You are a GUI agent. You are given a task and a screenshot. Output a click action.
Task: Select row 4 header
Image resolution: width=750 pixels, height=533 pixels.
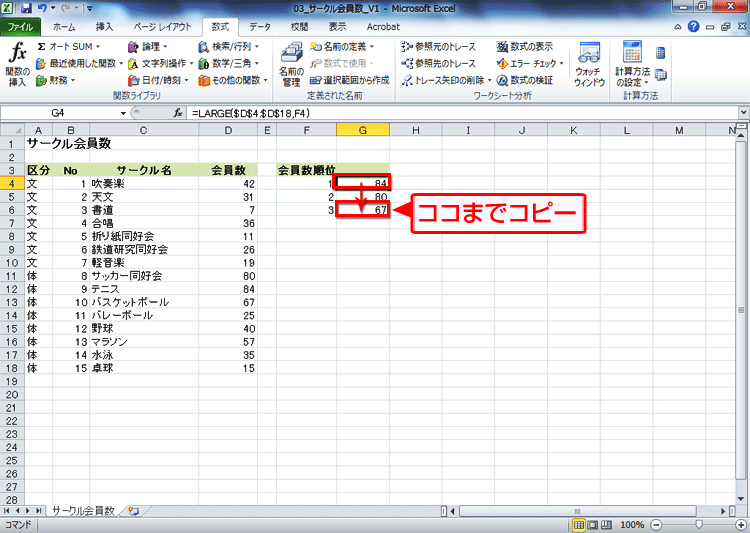(12, 184)
